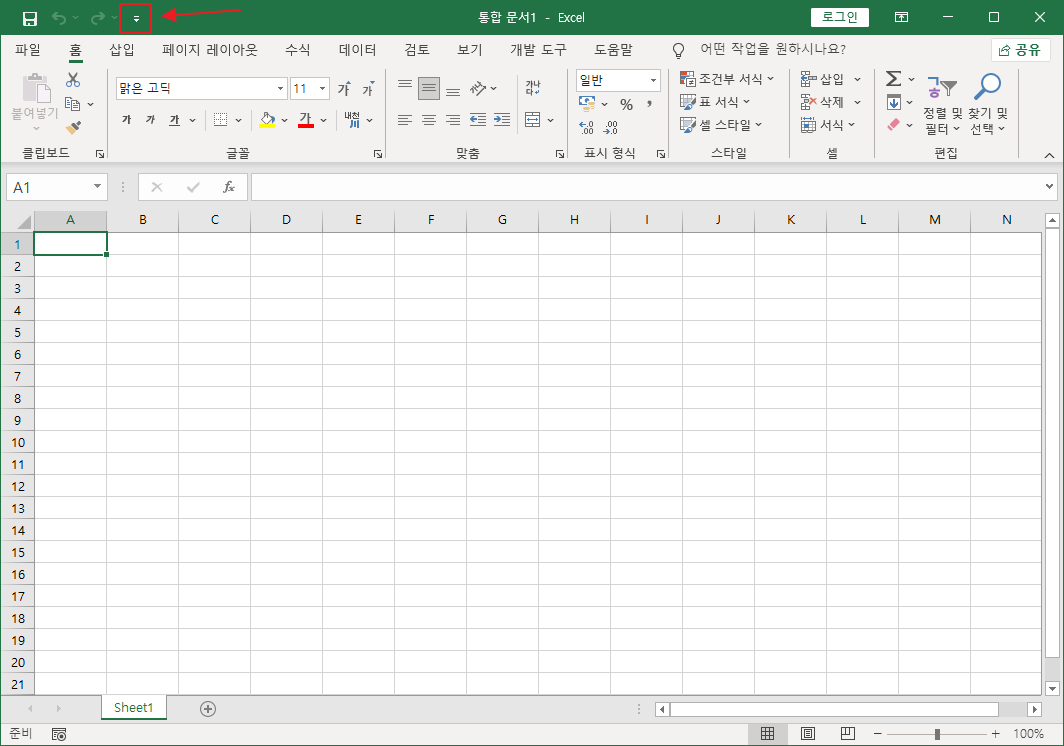Viewport: 1064px width, 746px height.
Task: Open the font size dropdown
Action: (x=322, y=88)
